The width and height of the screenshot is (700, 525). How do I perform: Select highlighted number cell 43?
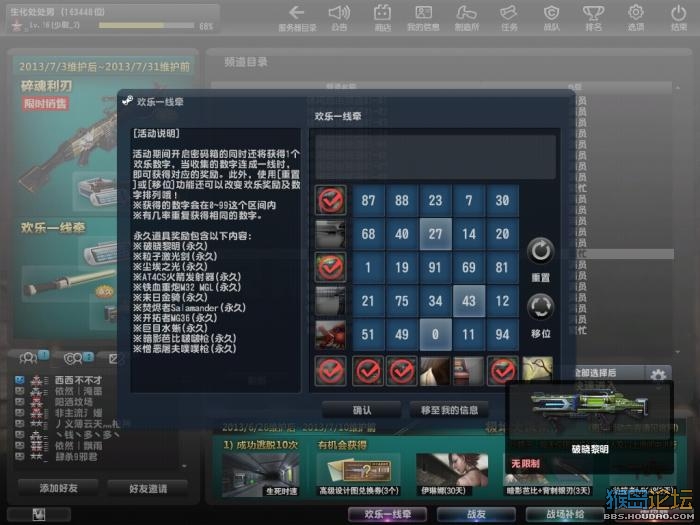[x=469, y=301]
